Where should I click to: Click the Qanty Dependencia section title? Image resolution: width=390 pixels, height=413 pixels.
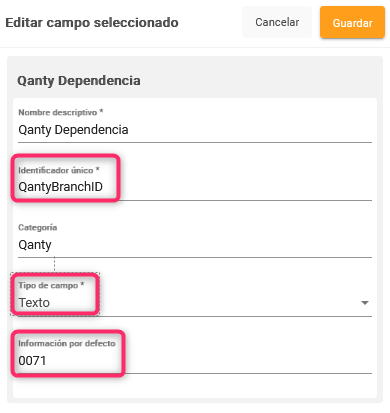click(79, 81)
